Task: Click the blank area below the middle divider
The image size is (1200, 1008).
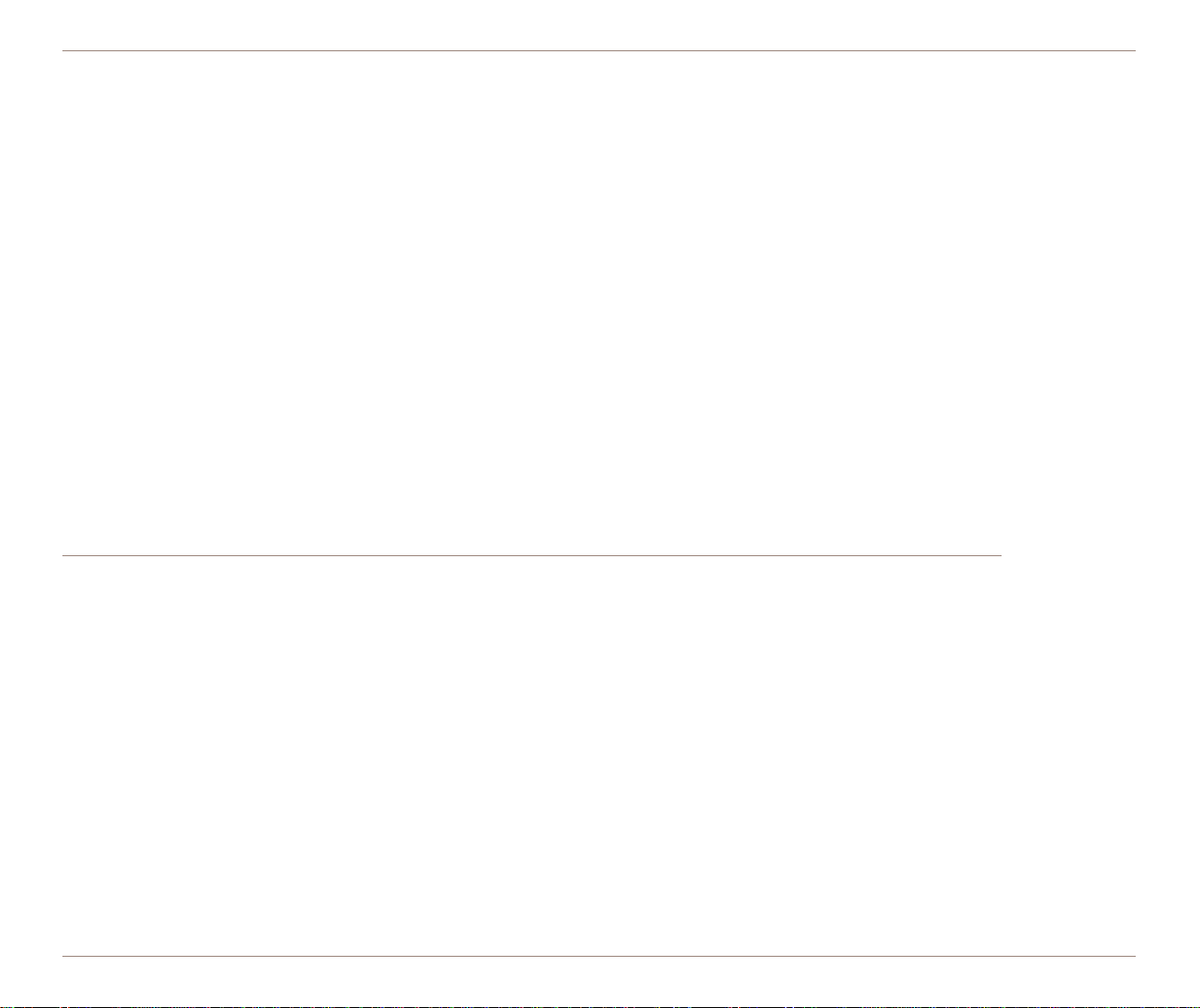Action: (x=599, y=756)
